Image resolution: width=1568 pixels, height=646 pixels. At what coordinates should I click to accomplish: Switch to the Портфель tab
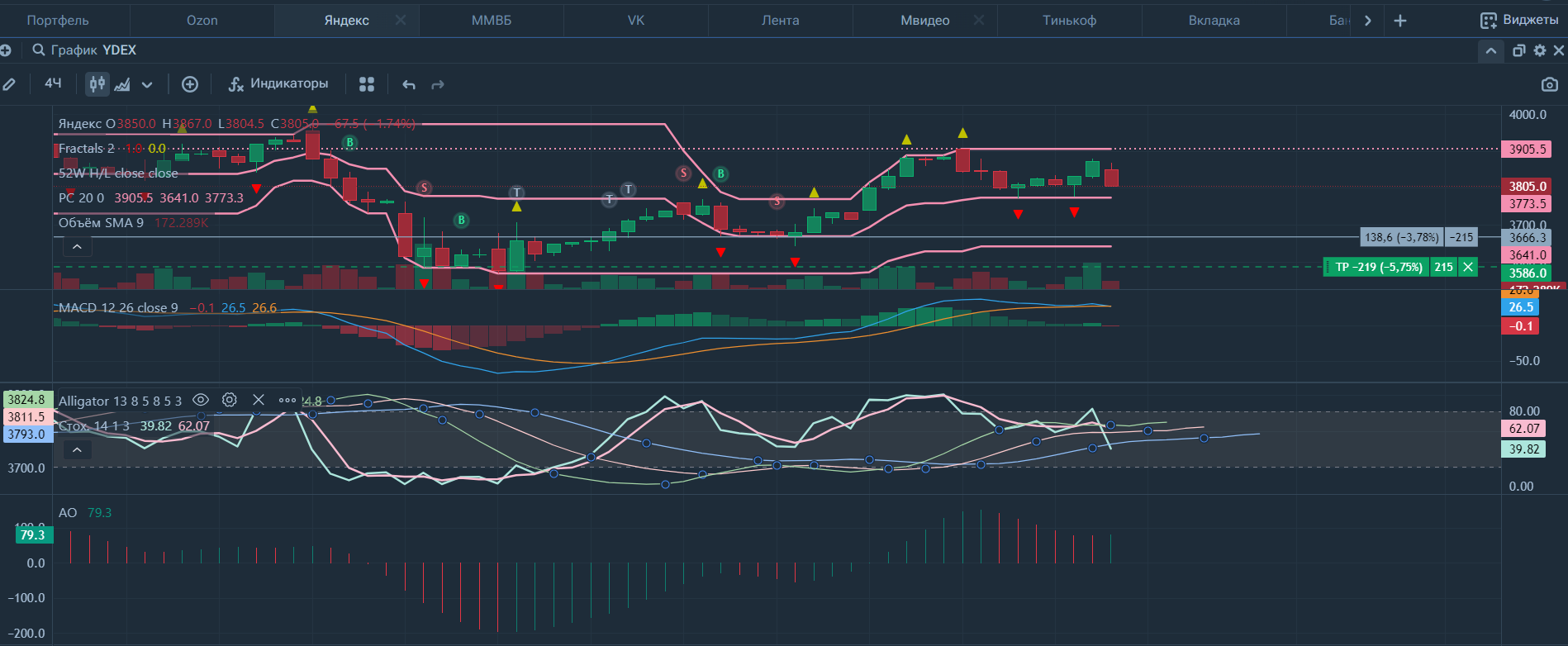point(58,21)
